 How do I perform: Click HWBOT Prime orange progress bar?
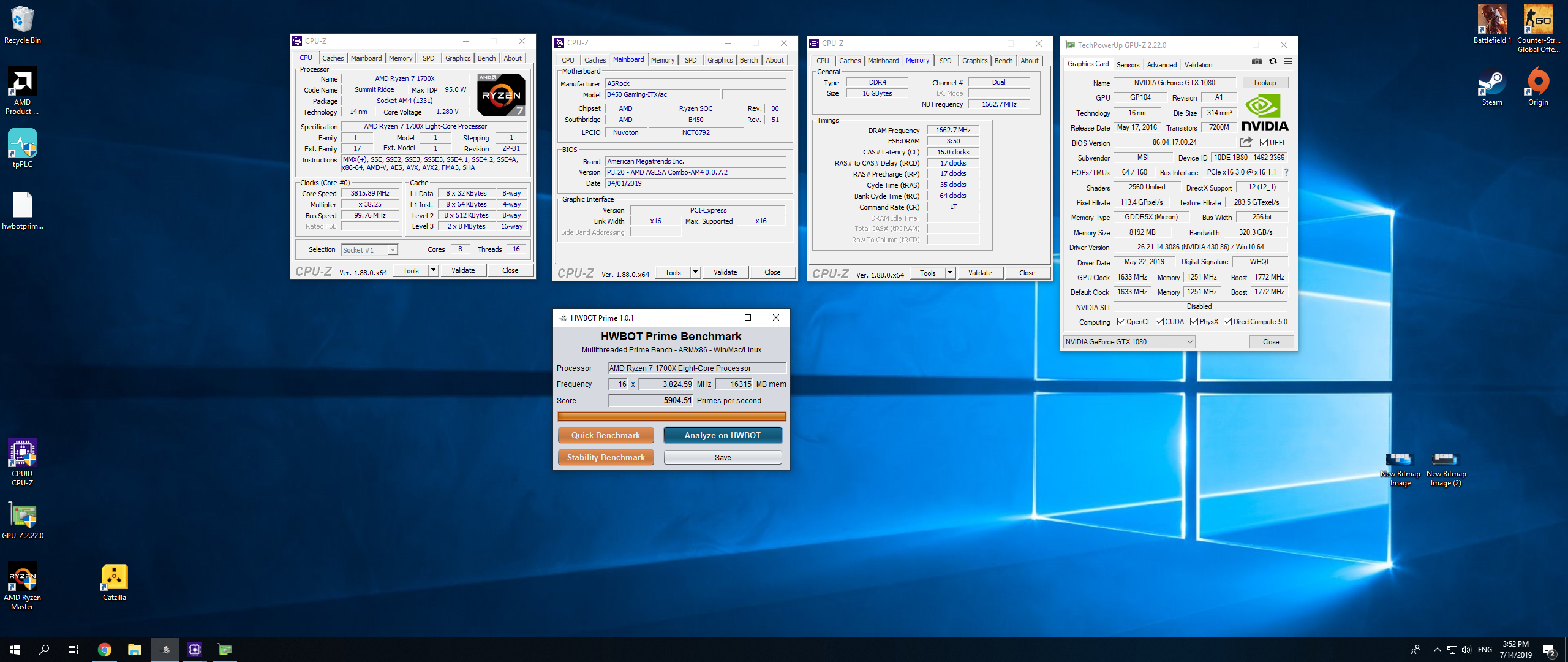coord(671,417)
